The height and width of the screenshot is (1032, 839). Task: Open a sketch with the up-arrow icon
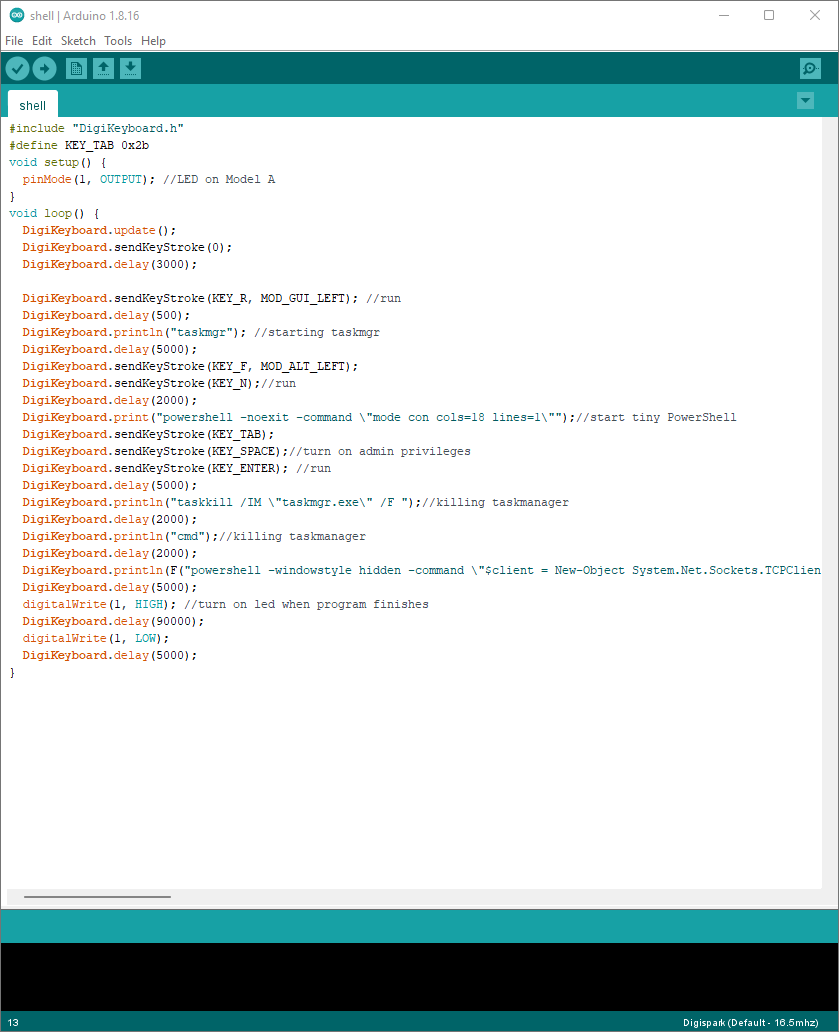[103, 68]
